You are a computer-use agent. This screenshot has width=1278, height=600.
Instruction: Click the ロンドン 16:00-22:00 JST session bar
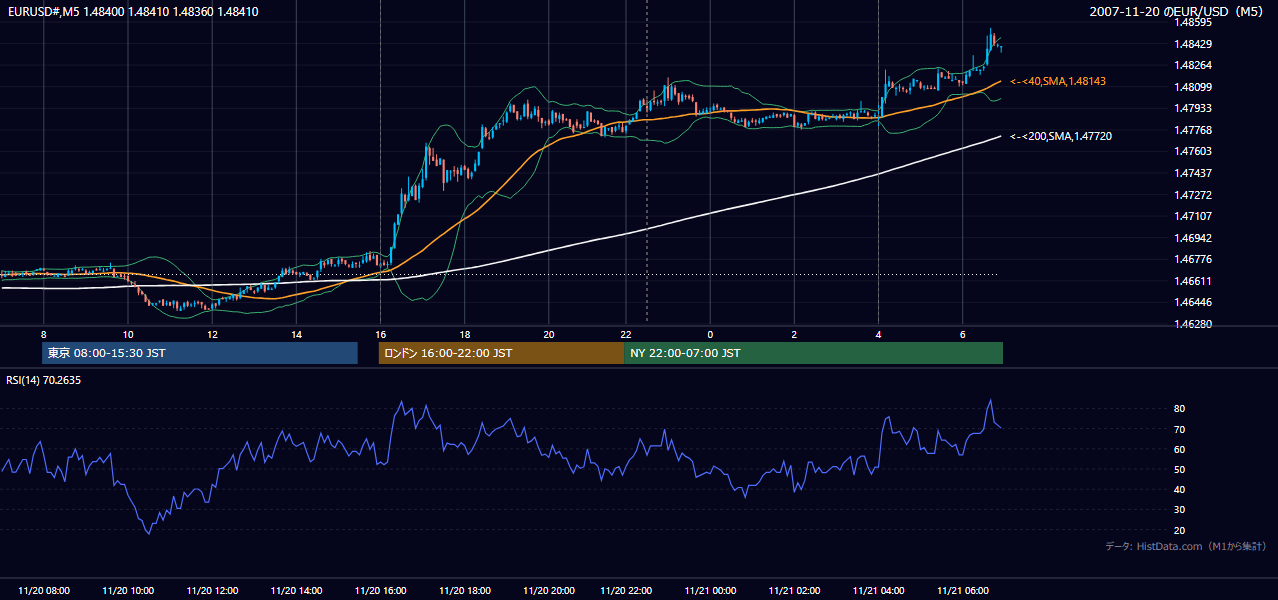tap(501, 353)
